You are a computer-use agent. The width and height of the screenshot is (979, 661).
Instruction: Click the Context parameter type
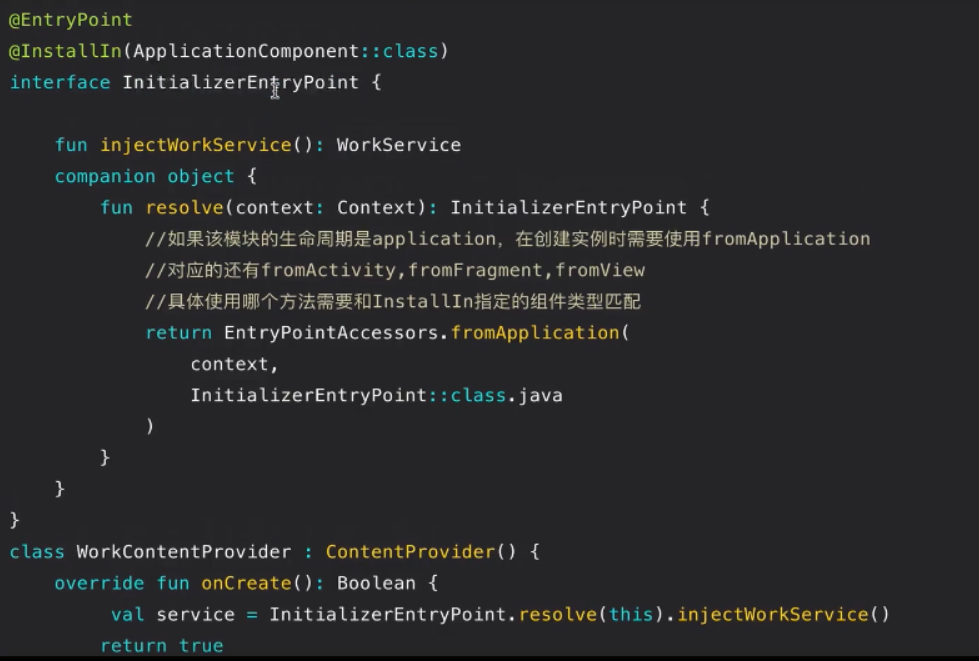(x=376, y=208)
